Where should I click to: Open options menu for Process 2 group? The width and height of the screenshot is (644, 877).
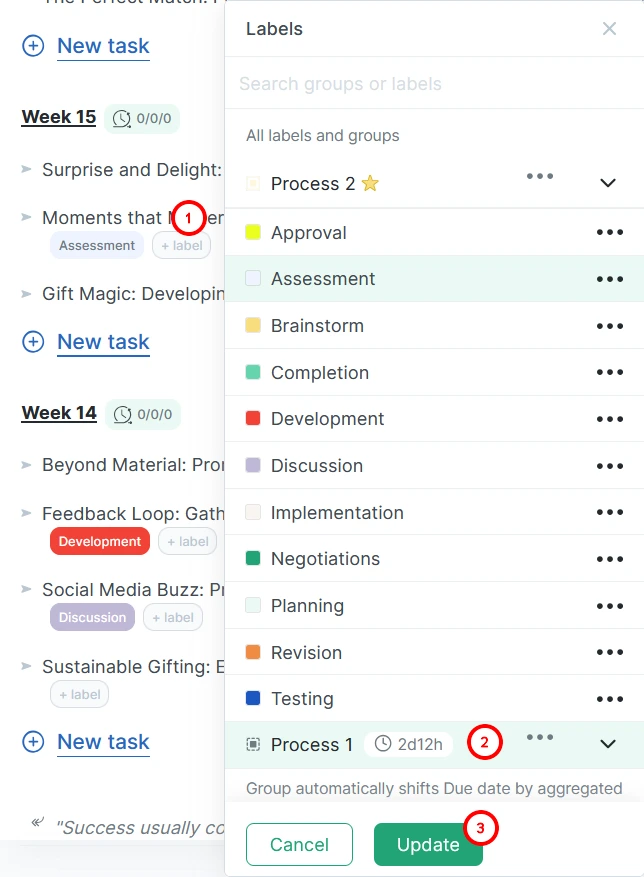tap(540, 176)
